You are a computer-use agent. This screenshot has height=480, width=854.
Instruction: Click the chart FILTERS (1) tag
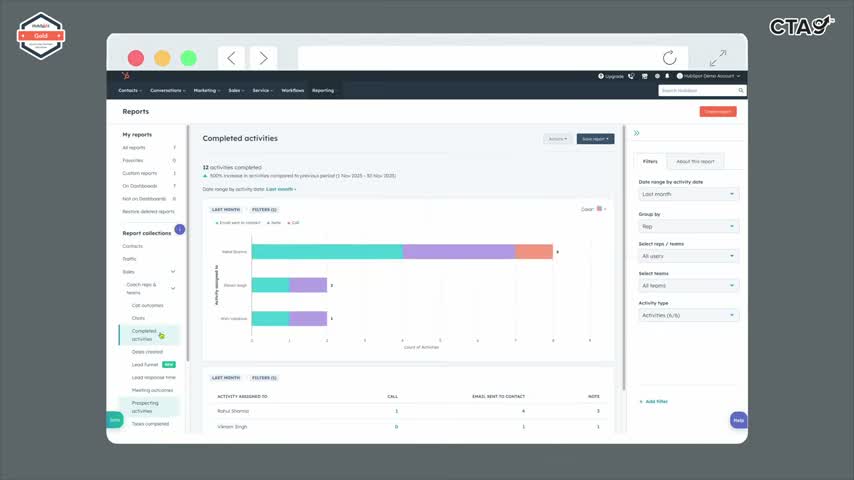click(264, 210)
